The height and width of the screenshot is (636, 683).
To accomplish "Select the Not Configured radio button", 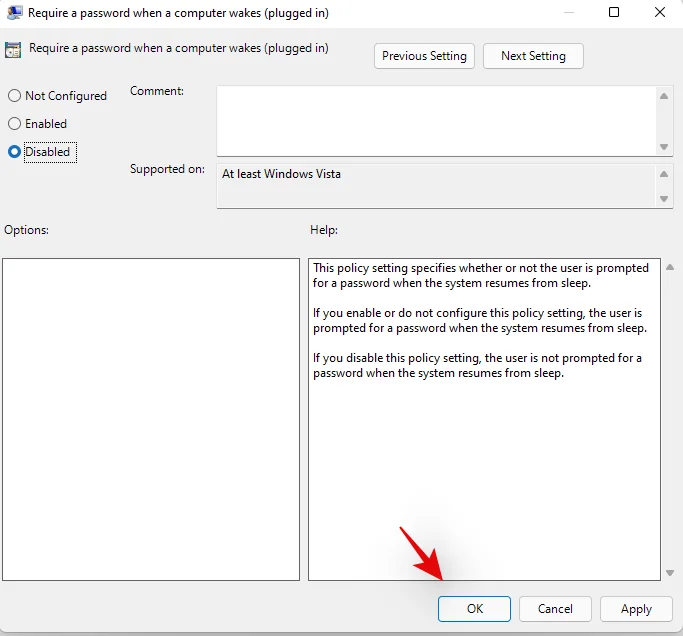I will pyautogui.click(x=14, y=96).
